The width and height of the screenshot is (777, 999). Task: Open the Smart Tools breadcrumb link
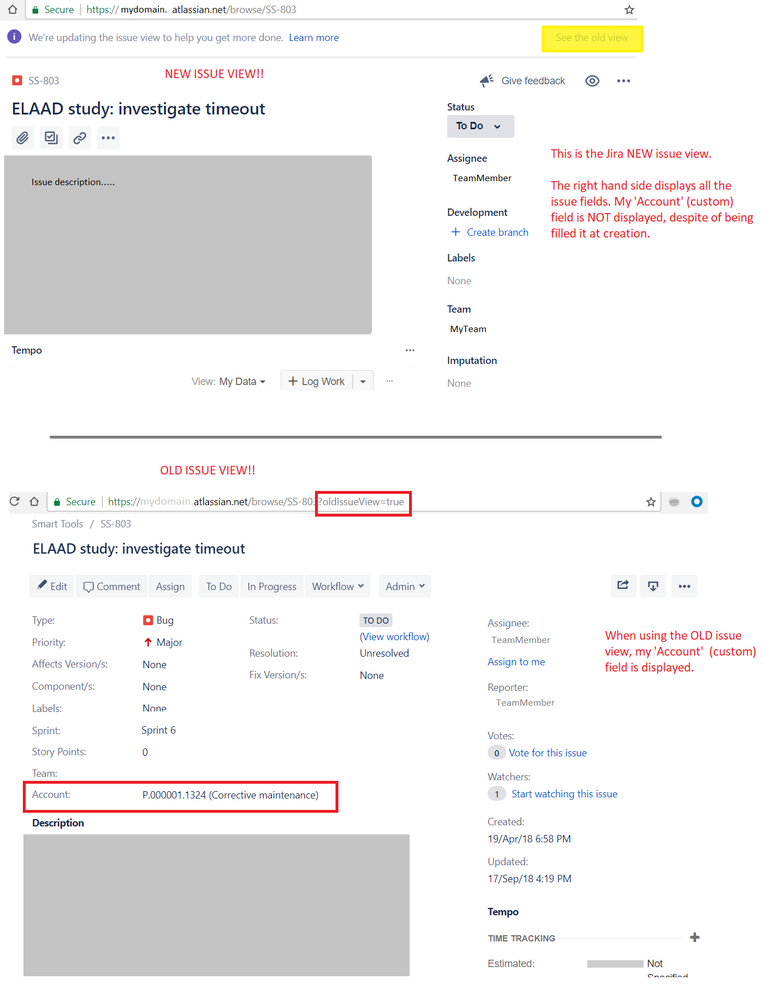click(x=57, y=524)
